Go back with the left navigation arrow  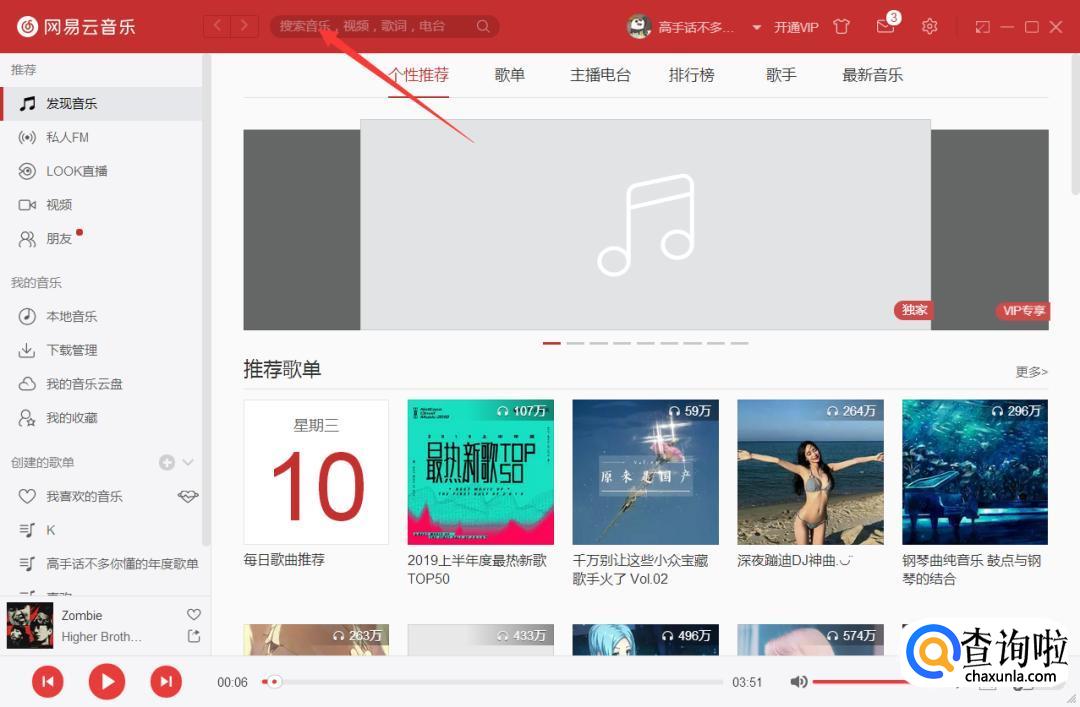[218, 26]
